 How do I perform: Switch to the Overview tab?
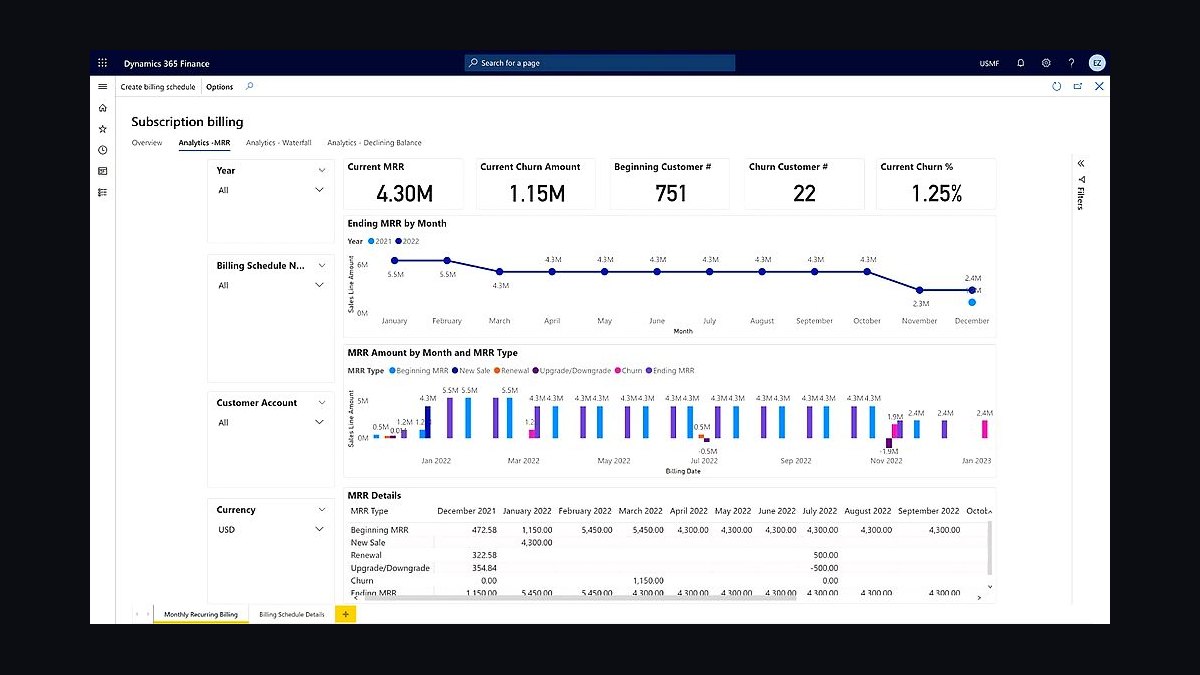147,143
